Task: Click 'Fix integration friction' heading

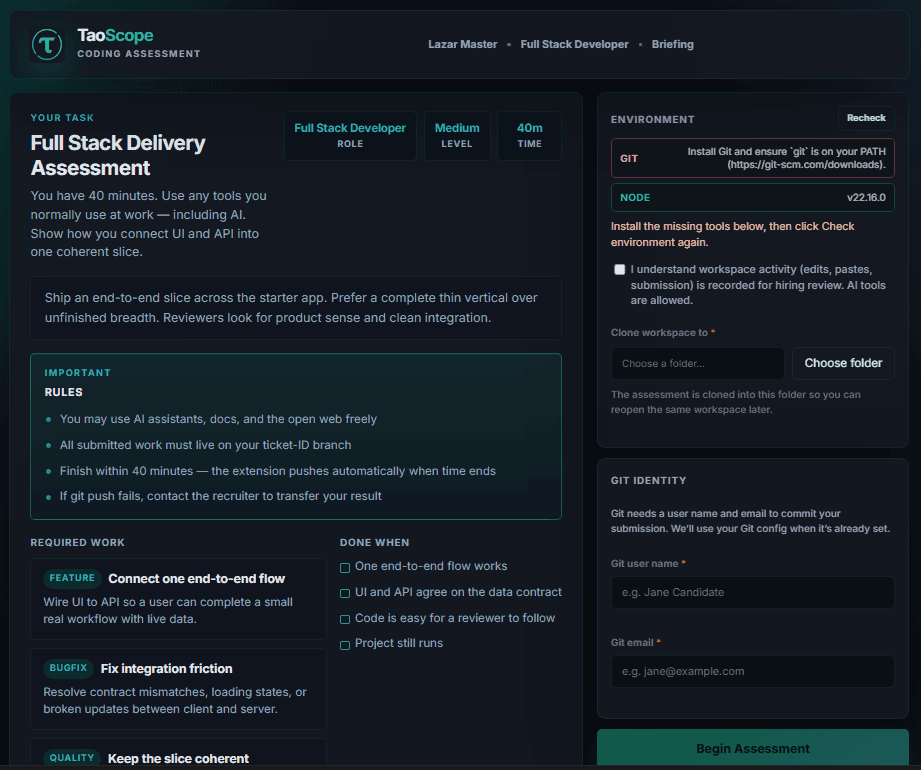Action: point(166,668)
